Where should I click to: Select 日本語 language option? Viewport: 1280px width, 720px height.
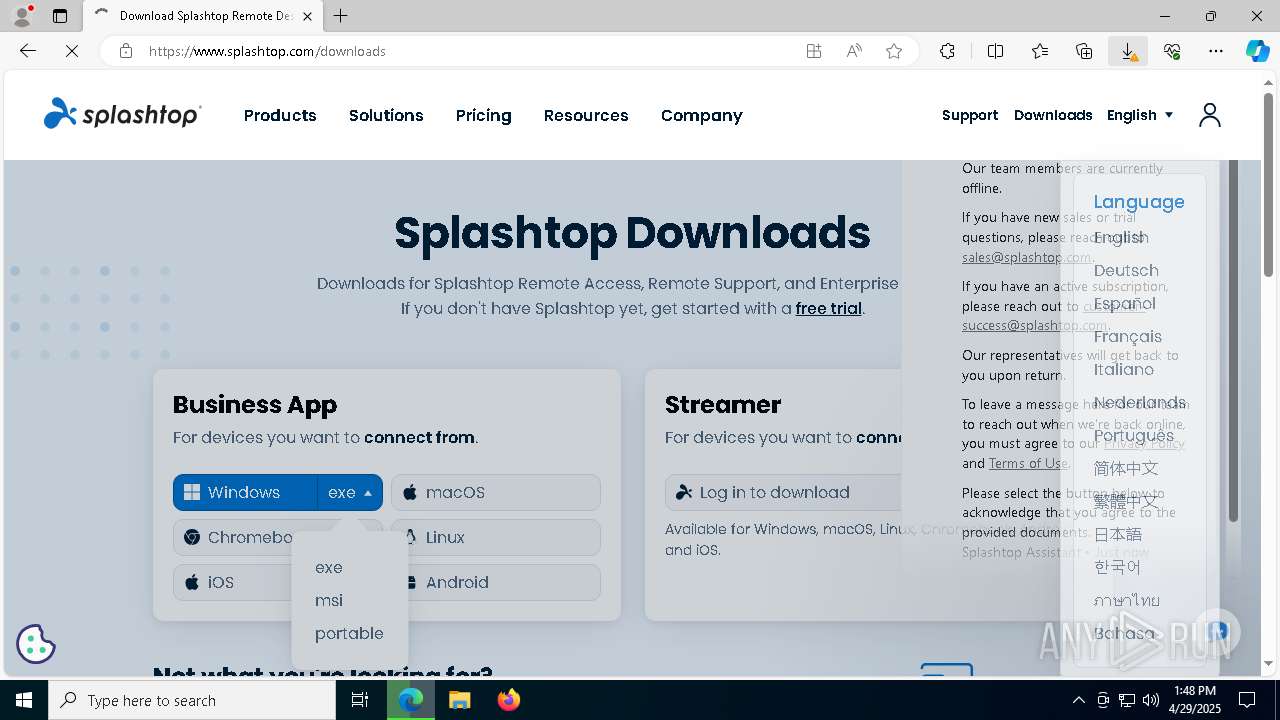click(x=1118, y=534)
